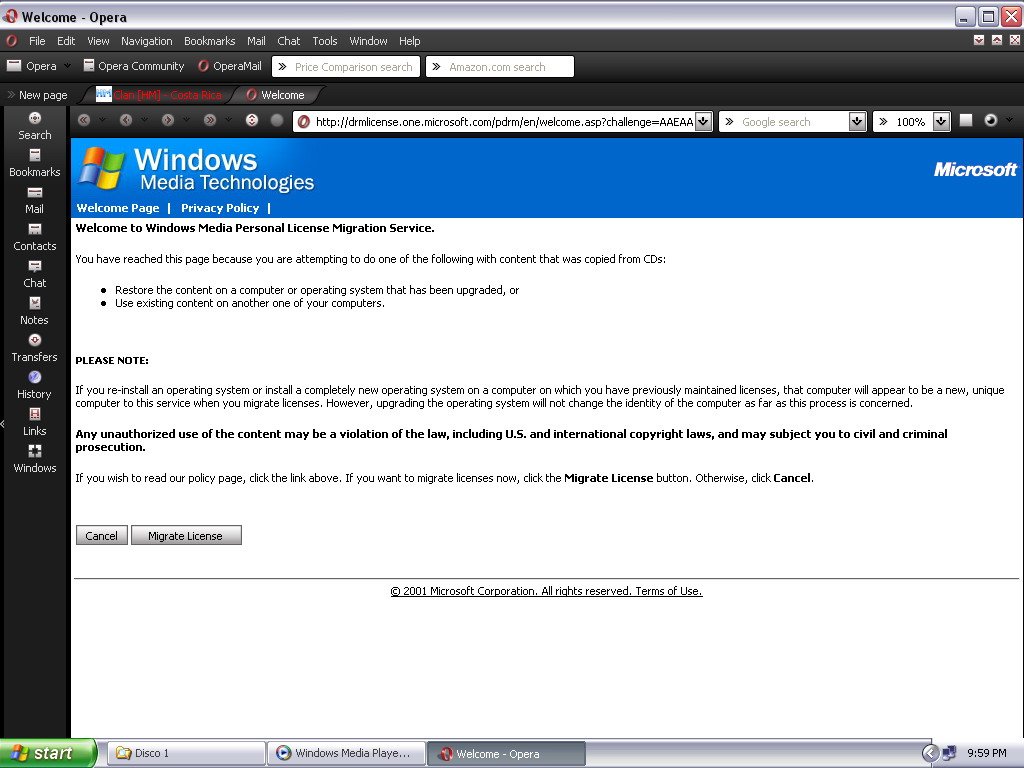Open the Google search dropdown arrow
The image size is (1024, 768).
857,121
